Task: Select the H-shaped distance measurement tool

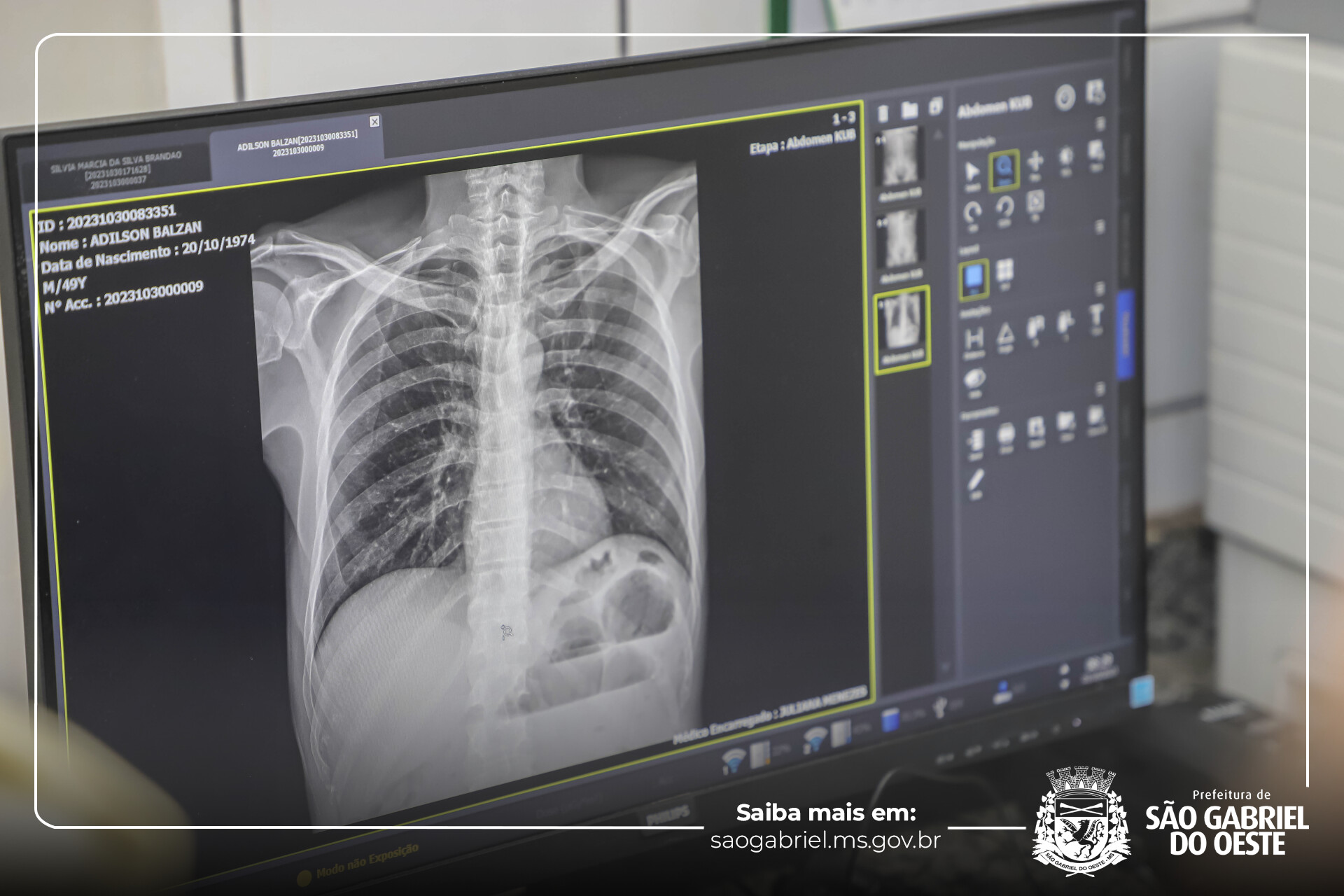Action: (x=974, y=342)
